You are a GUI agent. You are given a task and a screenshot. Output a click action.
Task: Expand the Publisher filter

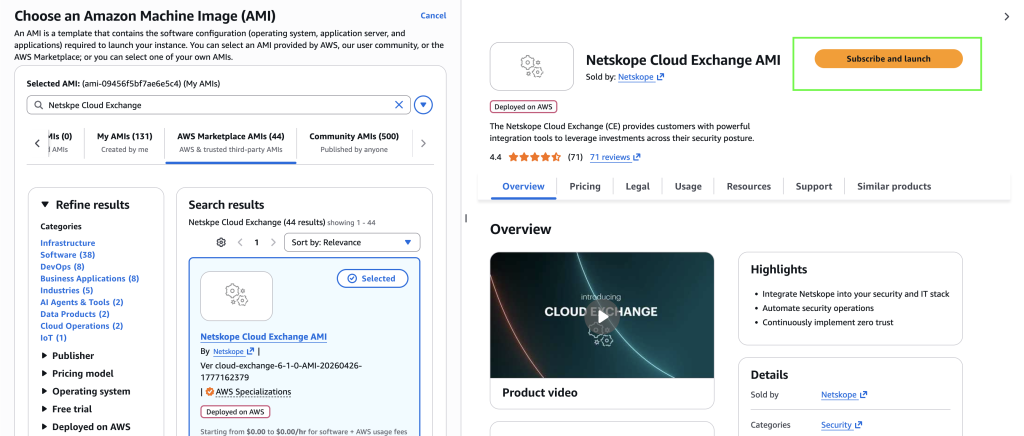[67, 356]
